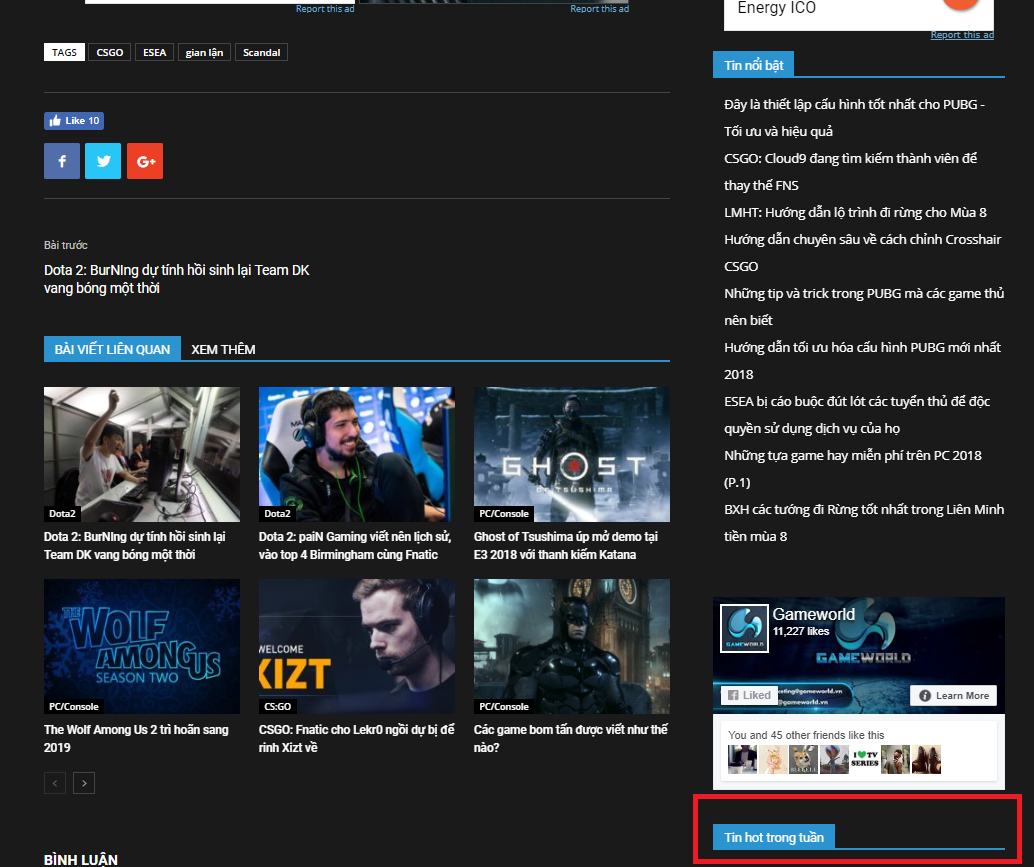Viewport: 1034px width, 867px height.
Task: Click Dota2 category label on BurNIng thumbnail
Action: coord(63,514)
